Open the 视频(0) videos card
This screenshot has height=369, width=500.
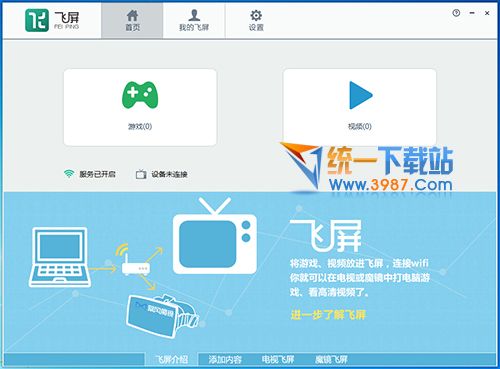[x=360, y=107]
